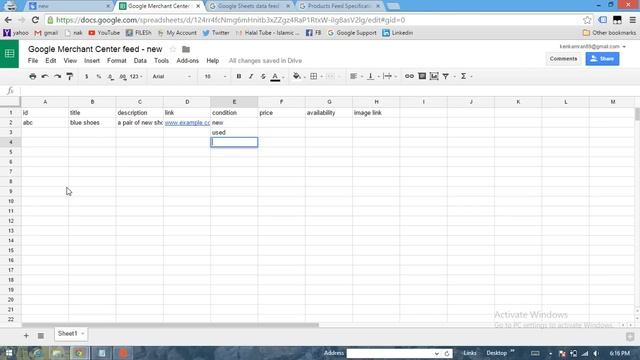Open the Data menu
This screenshot has height=360, width=640.
pyautogui.click(x=140, y=61)
